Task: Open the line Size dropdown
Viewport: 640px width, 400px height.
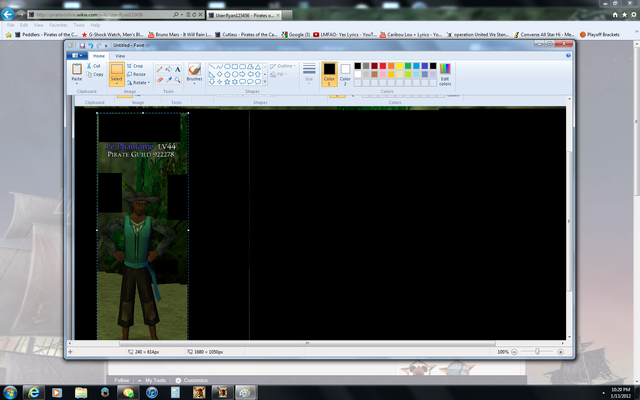Action: tap(309, 74)
